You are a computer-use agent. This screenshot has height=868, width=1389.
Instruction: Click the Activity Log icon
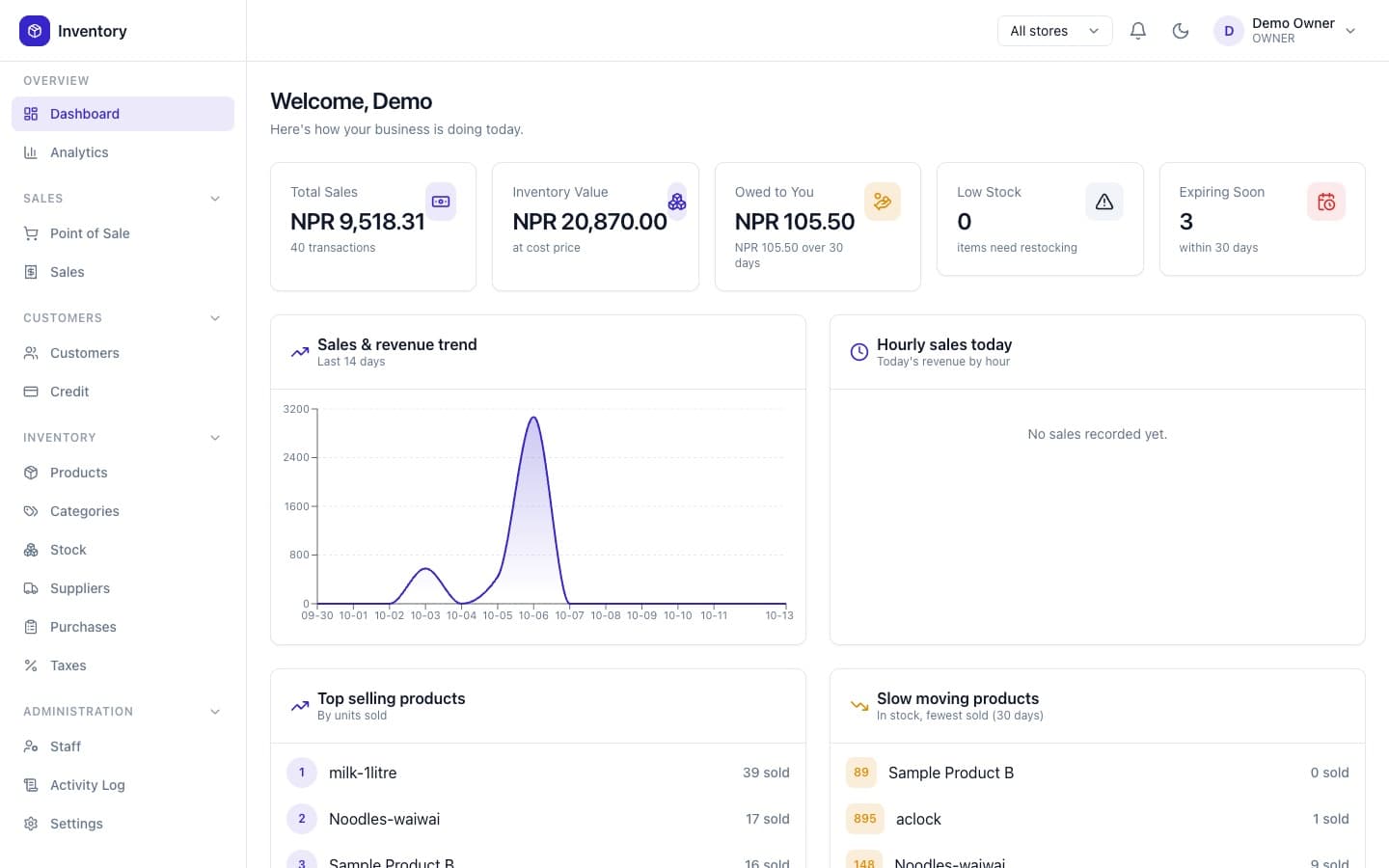point(31,785)
